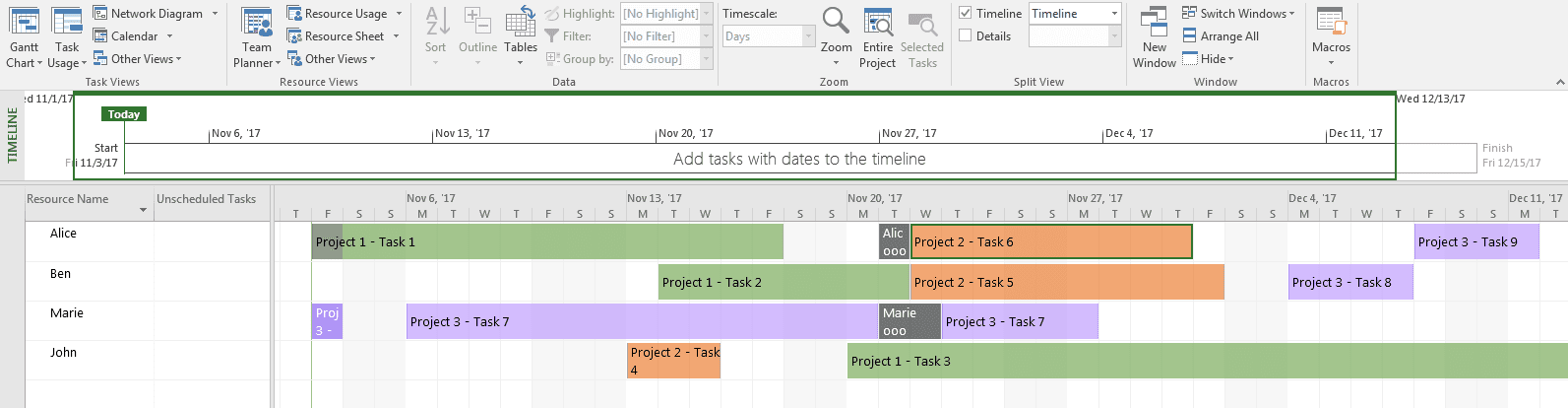The width and height of the screenshot is (1568, 408).
Task: Open the Gantt Chart view
Action: (24, 37)
